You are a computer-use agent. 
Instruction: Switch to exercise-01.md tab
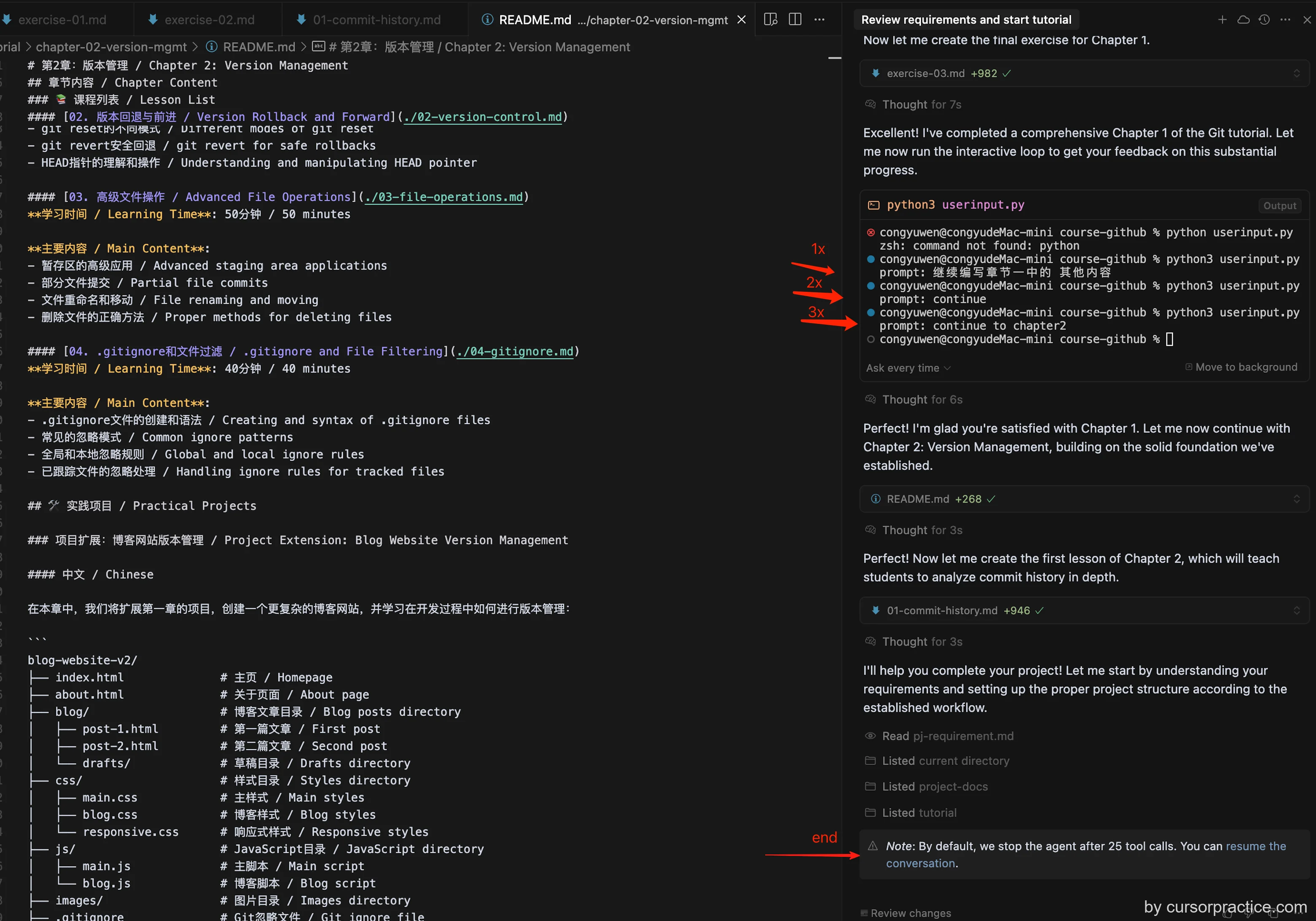click(x=62, y=19)
